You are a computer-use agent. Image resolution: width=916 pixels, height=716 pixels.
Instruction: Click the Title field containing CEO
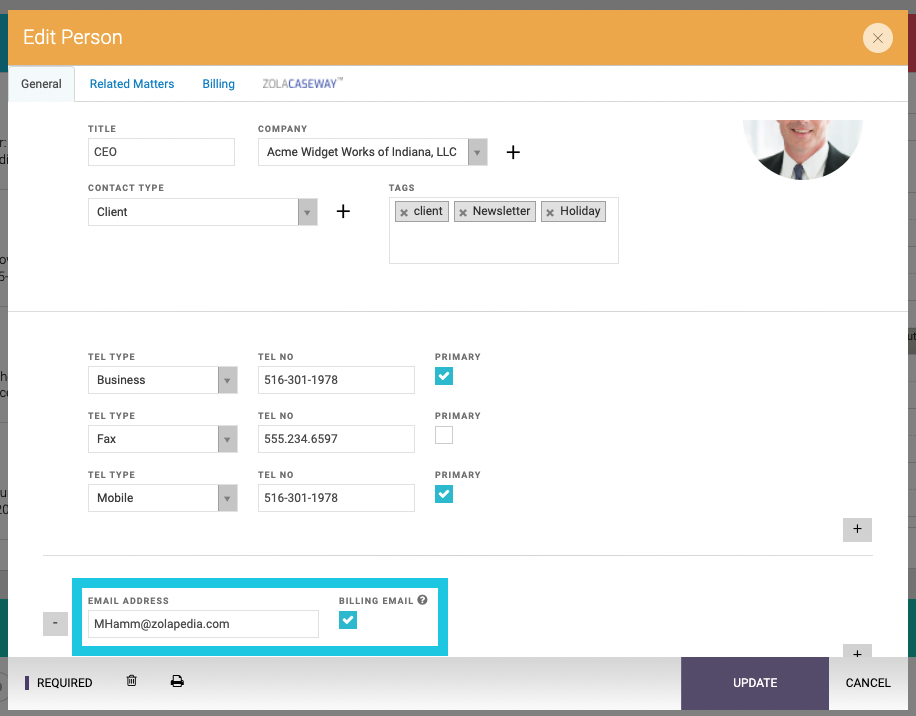tap(161, 152)
